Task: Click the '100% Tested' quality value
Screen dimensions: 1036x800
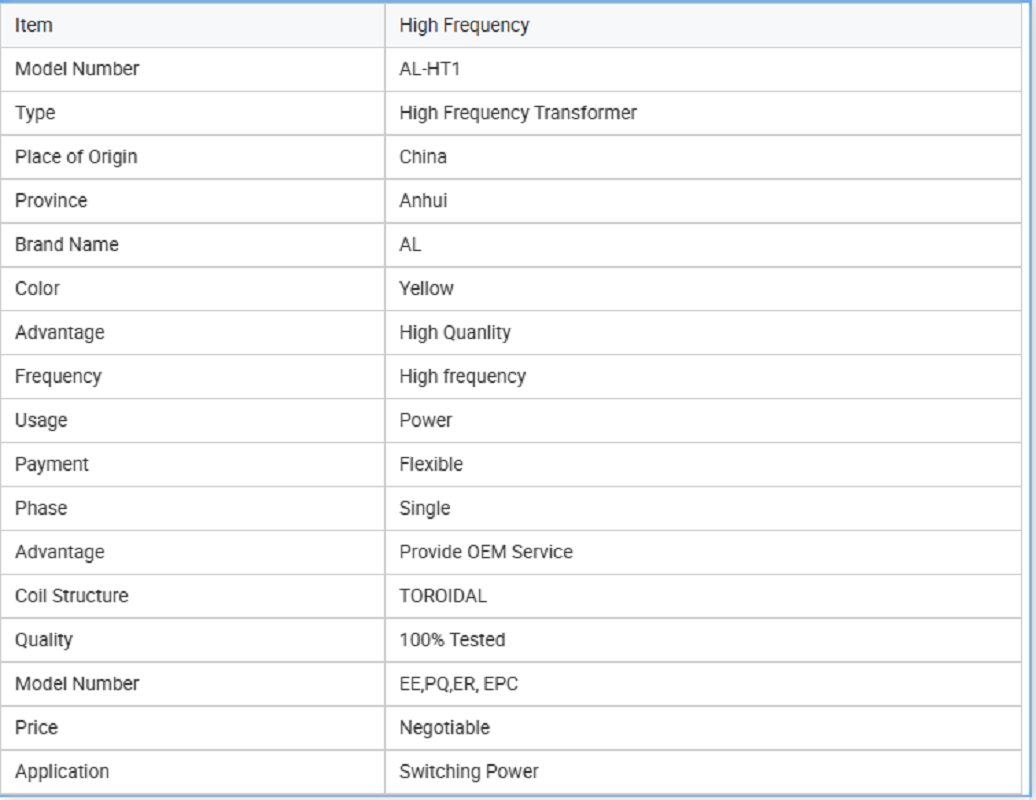Action: tap(452, 640)
